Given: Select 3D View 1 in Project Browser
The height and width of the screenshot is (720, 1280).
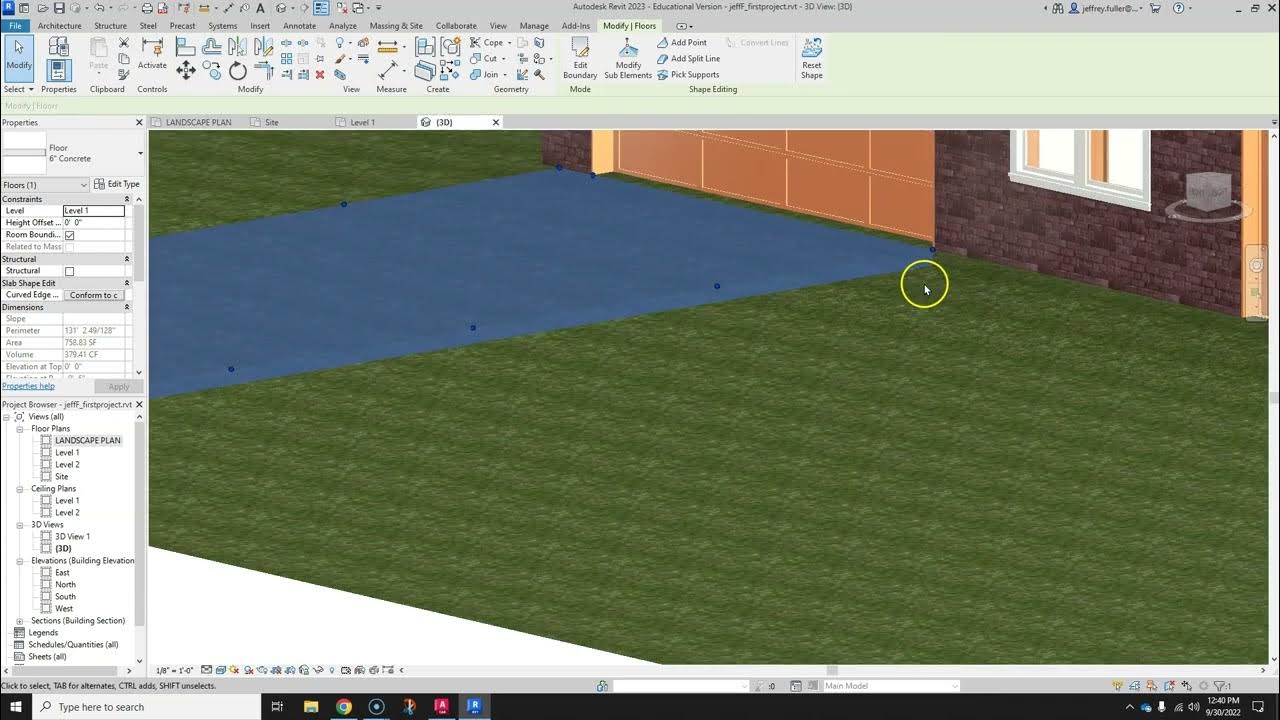Looking at the screenshot, I should [x=72, y=537].
